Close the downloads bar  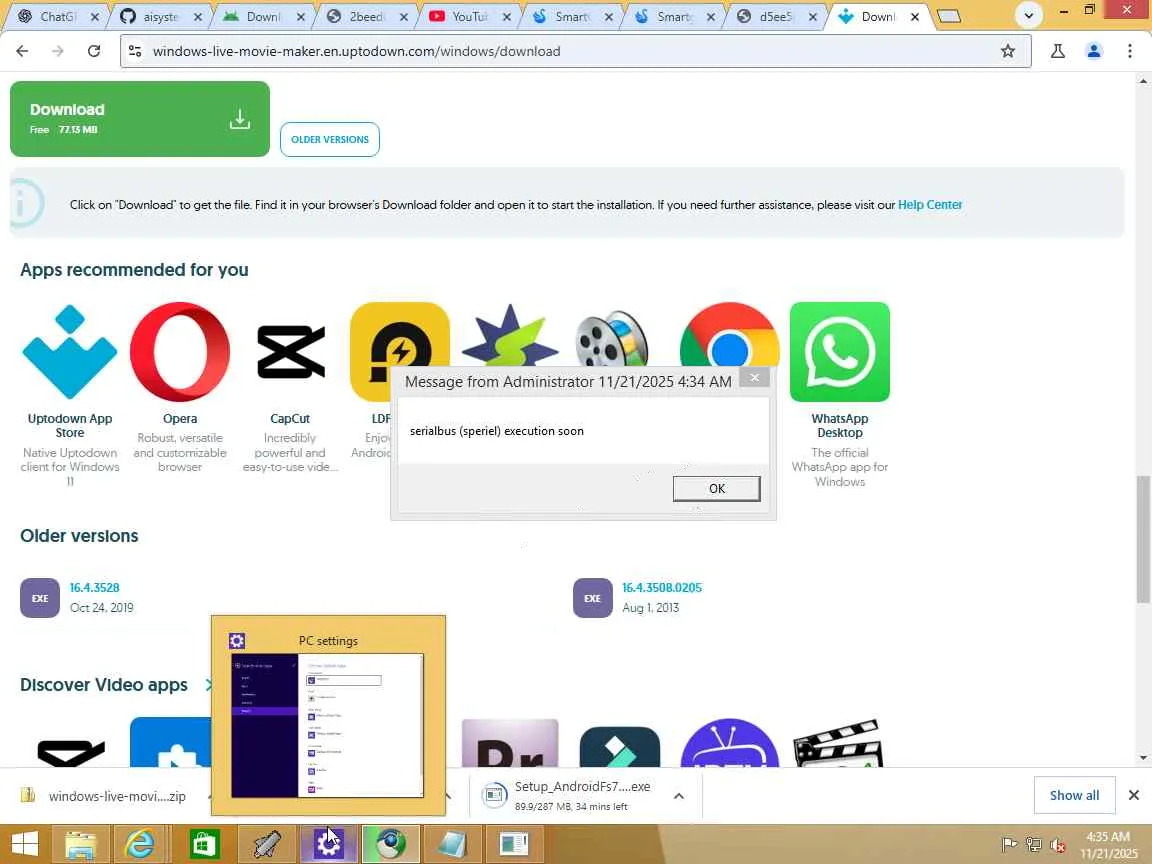click(1134, 796)
